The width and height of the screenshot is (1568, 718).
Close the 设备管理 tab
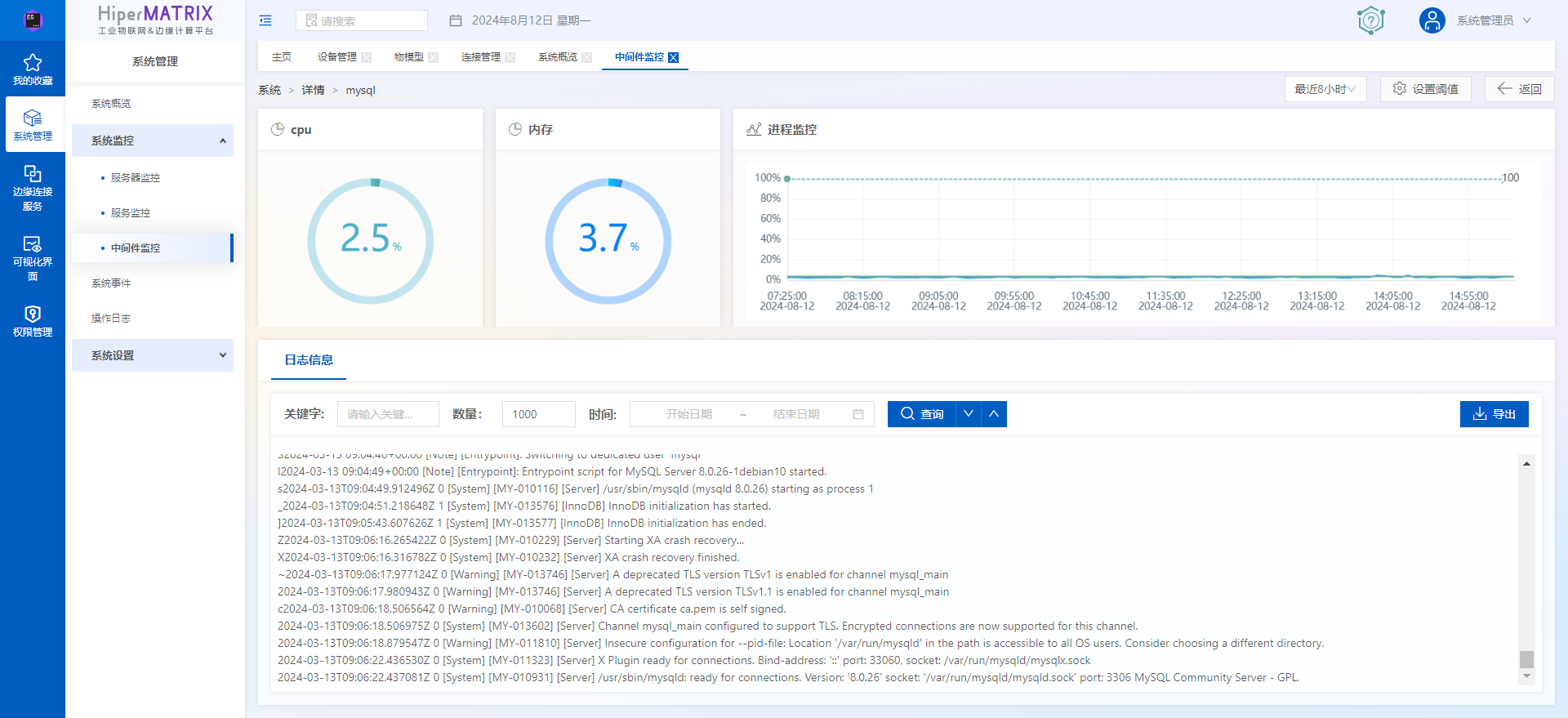tap(367, 57)
